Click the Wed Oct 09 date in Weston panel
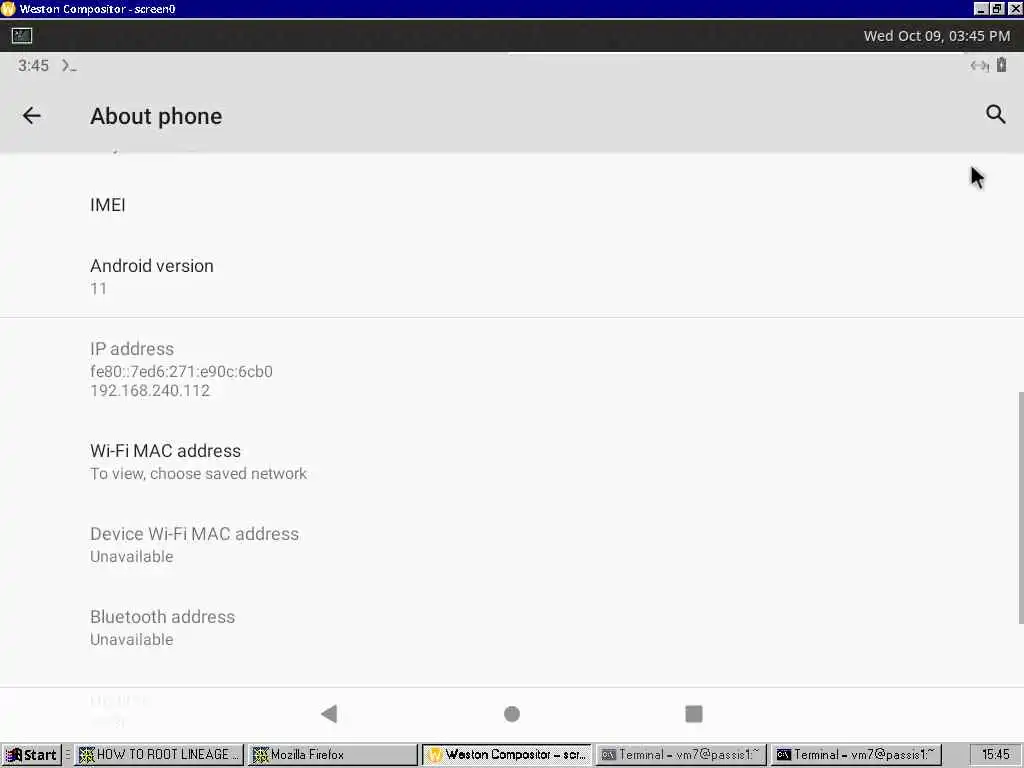The height and width of the screenshot is (768, 1024). 936,36
